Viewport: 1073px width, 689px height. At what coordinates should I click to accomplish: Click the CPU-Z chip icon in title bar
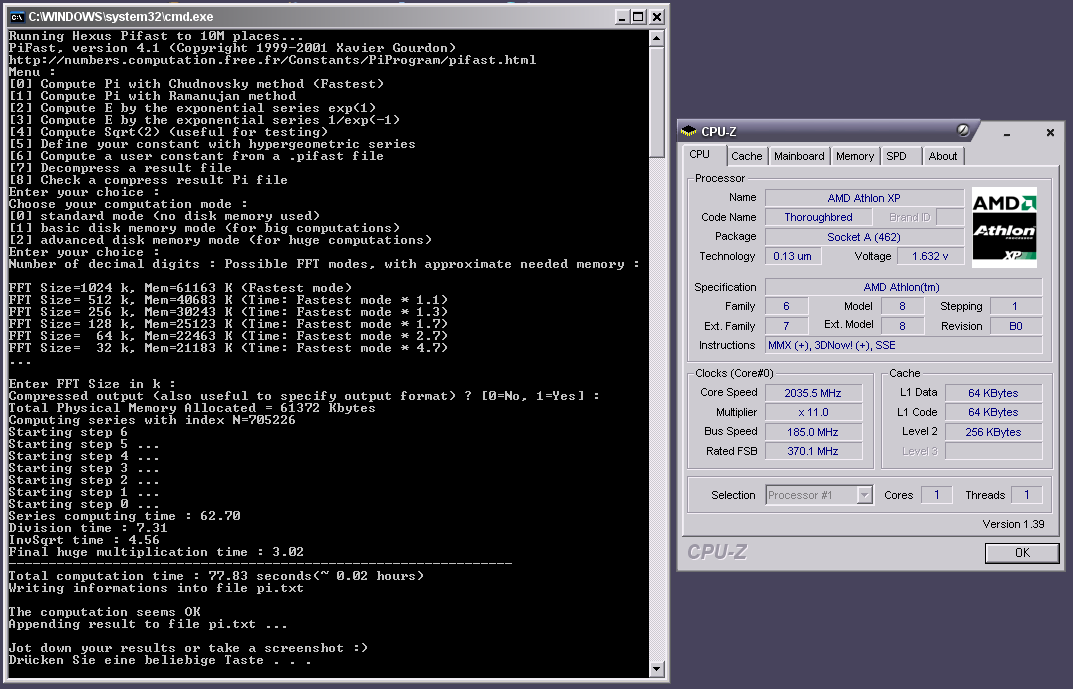[689, 131]
